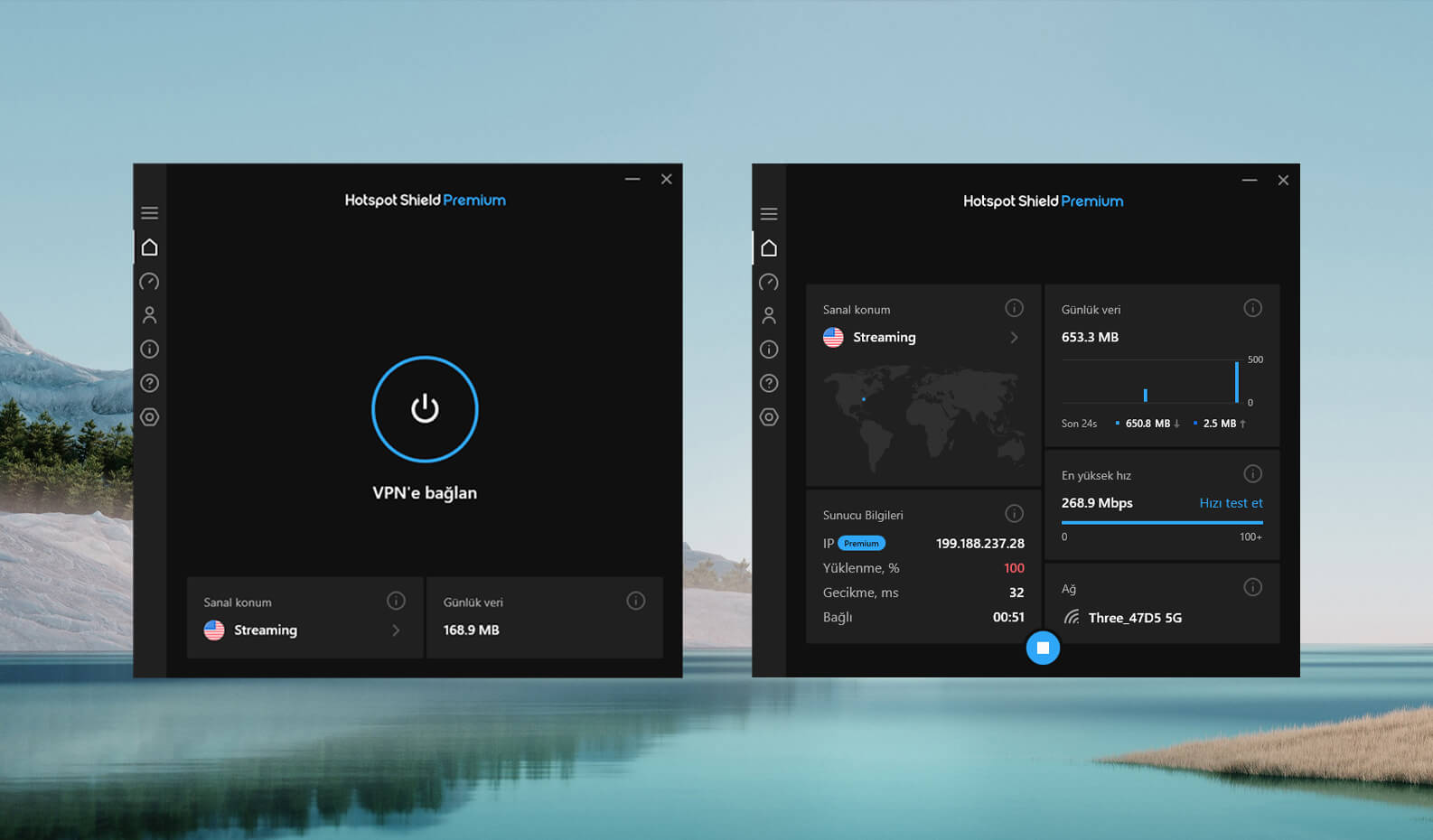Image resolution: width=1433 pixels, height=840 pixels.
Task: Click the info icon in left window sidebar
Action: [150, 350]
